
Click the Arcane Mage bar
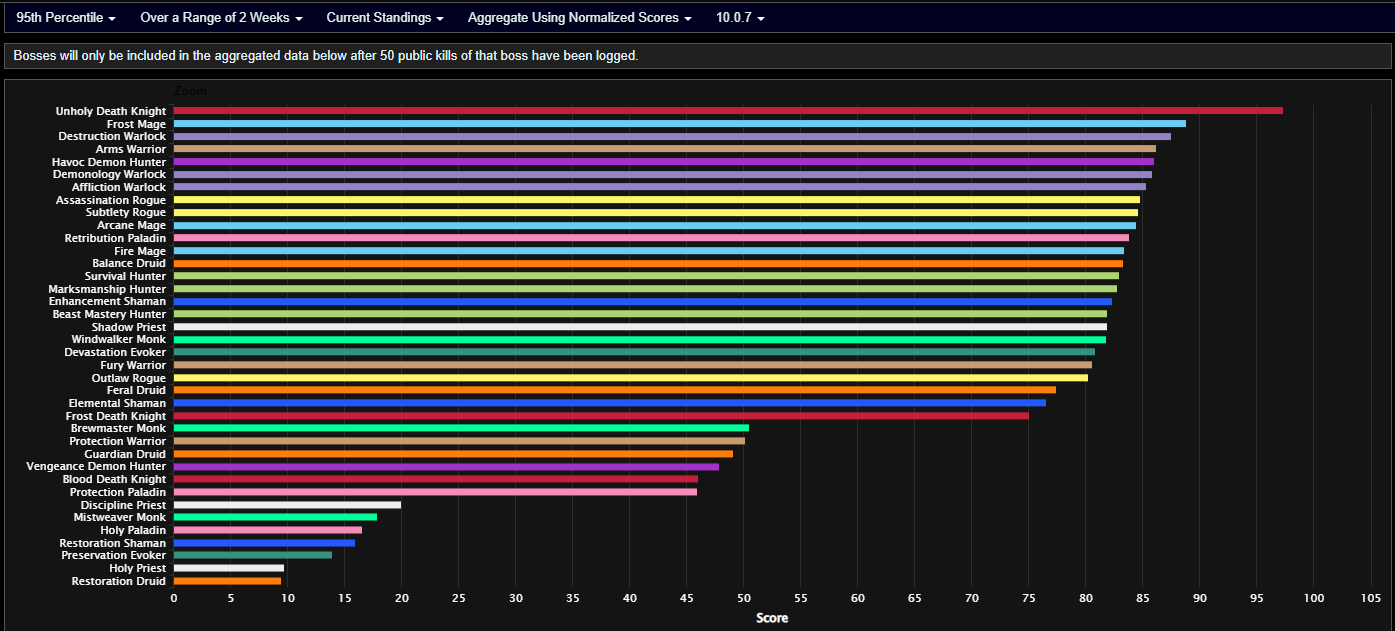pos(655,225)
